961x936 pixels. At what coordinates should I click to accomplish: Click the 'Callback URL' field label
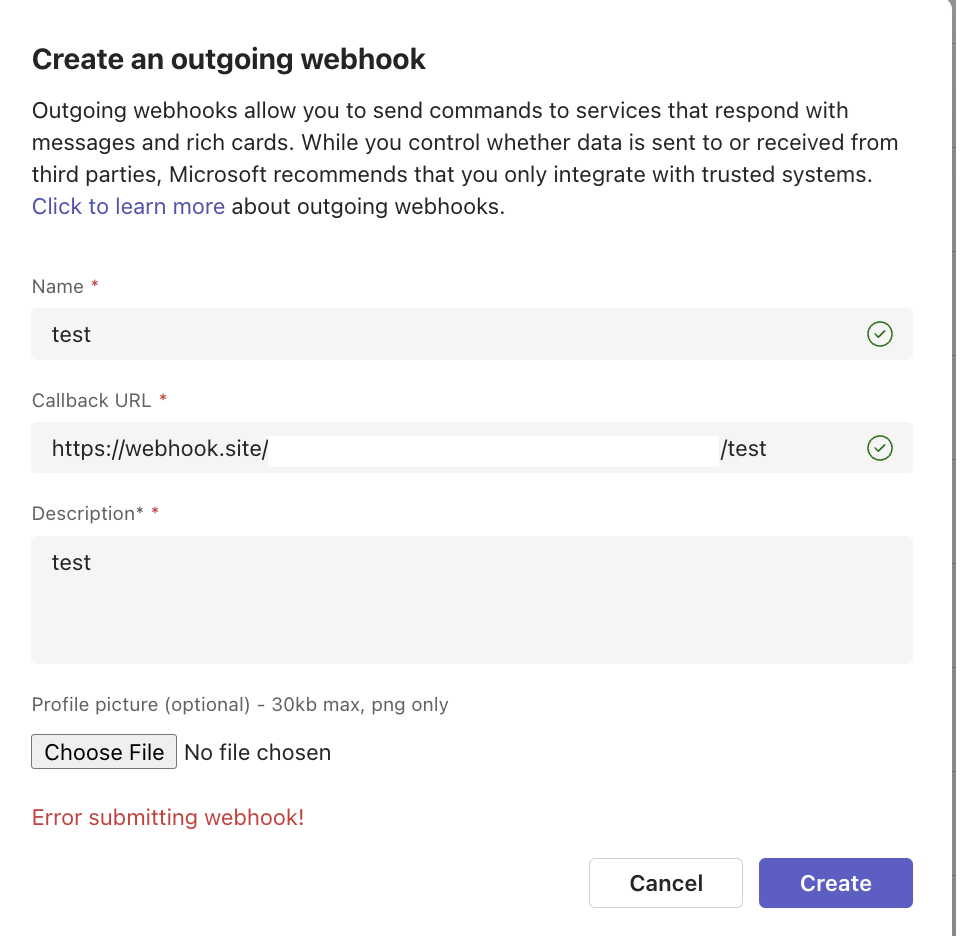tap(91, 400)
